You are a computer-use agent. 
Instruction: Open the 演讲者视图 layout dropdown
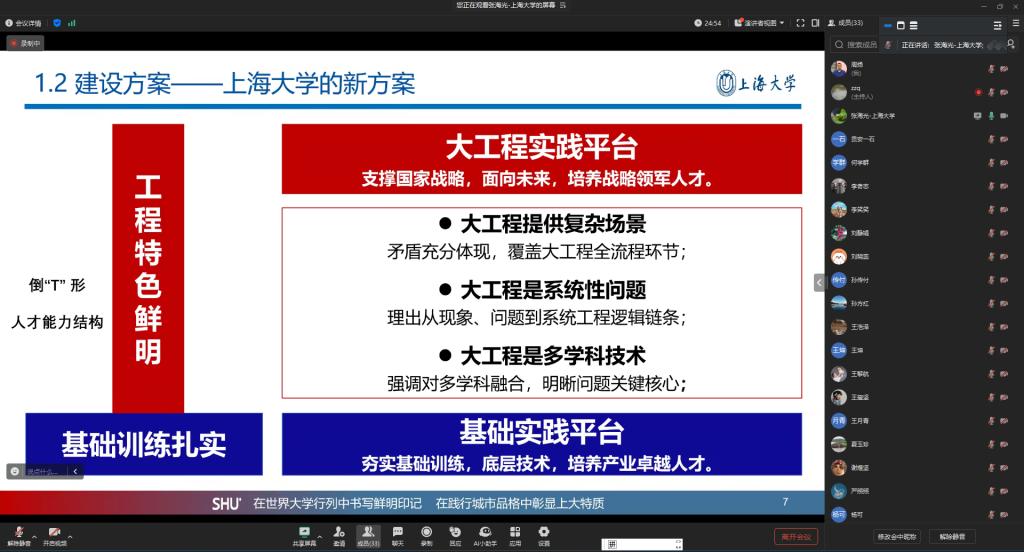coord(760,23)
